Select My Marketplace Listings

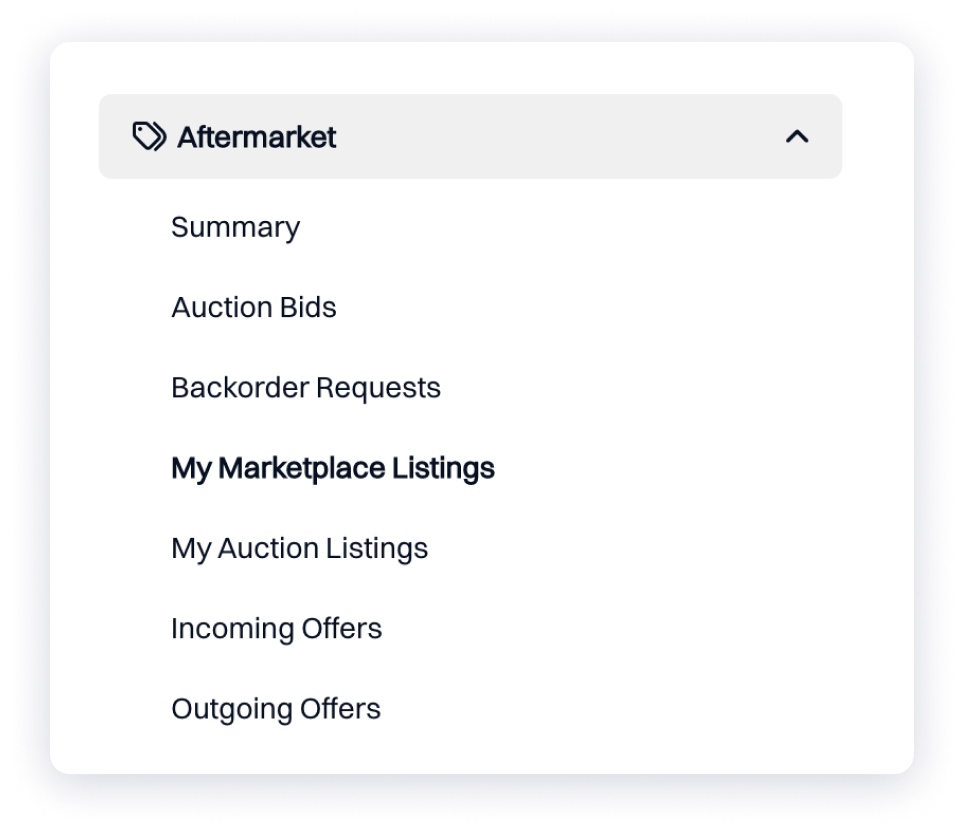[x=333, y=468]
